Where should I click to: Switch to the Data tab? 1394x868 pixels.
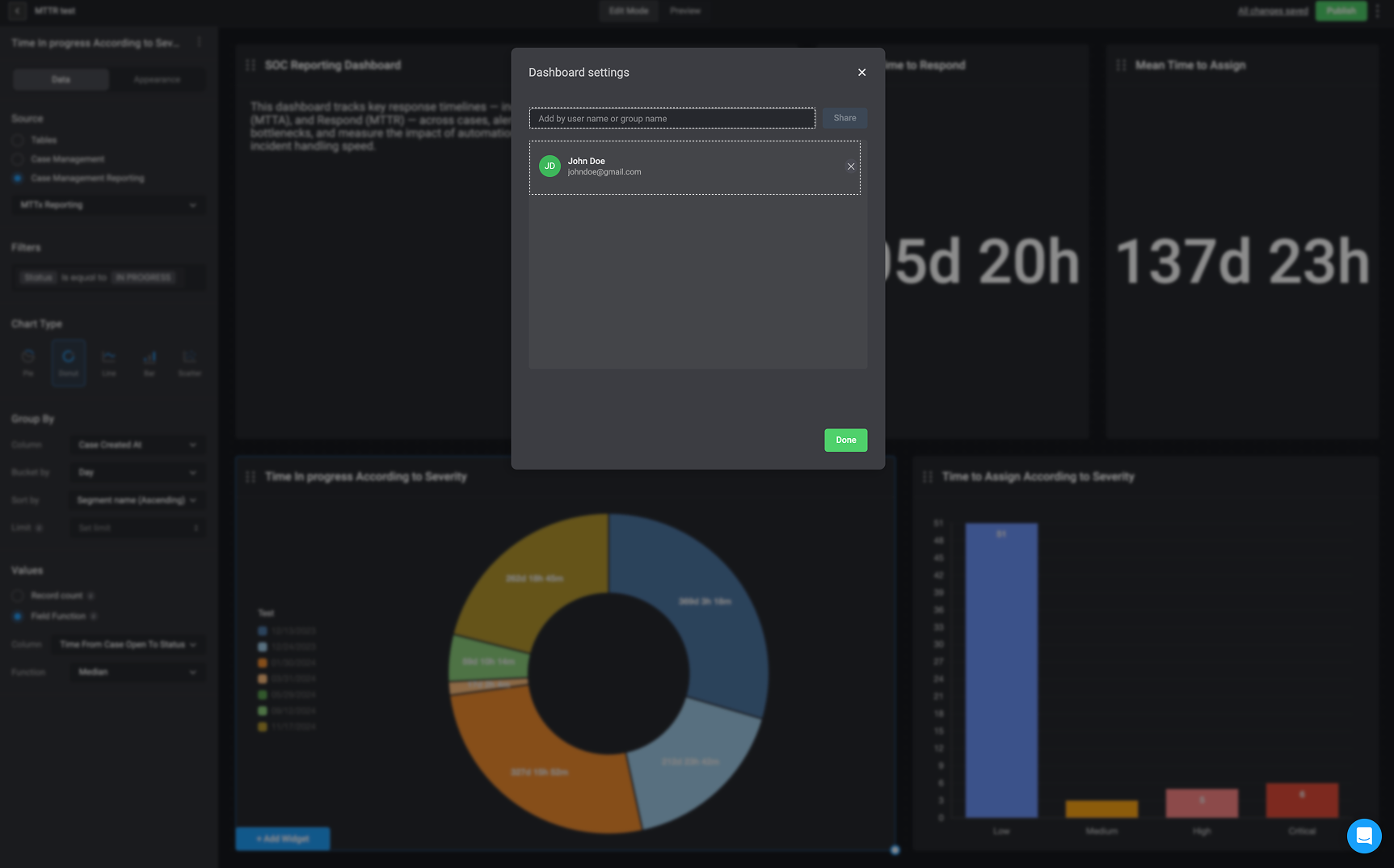click(x=61, y=79)
